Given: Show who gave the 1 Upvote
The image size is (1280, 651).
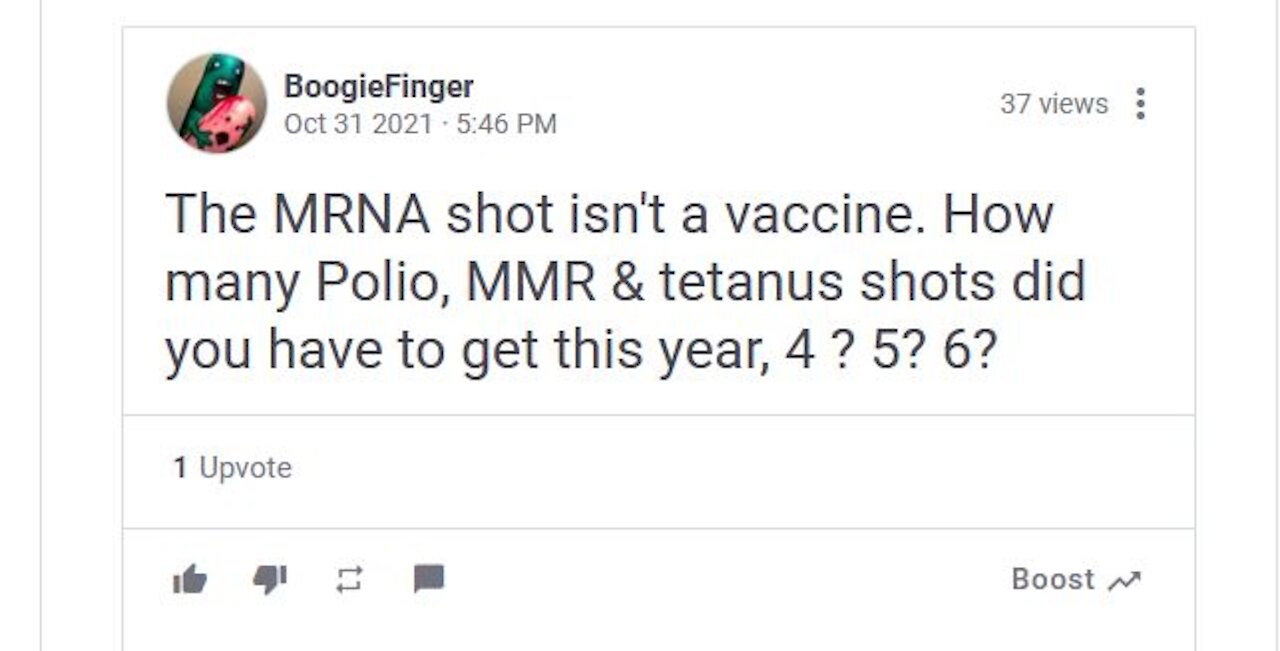Looking at the screenshot, I should tap(232, 468).
